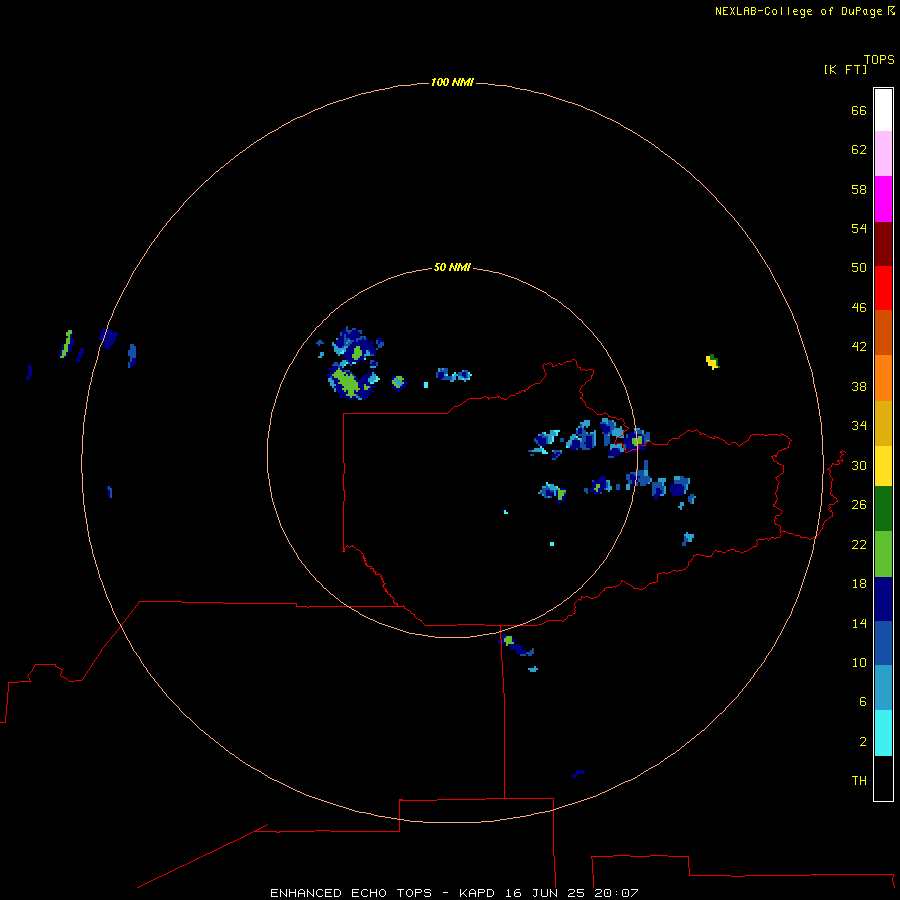Click the dark red legend swatch
Image resolution: width=900 pixels, height=900 pixels.
point(883,244)
